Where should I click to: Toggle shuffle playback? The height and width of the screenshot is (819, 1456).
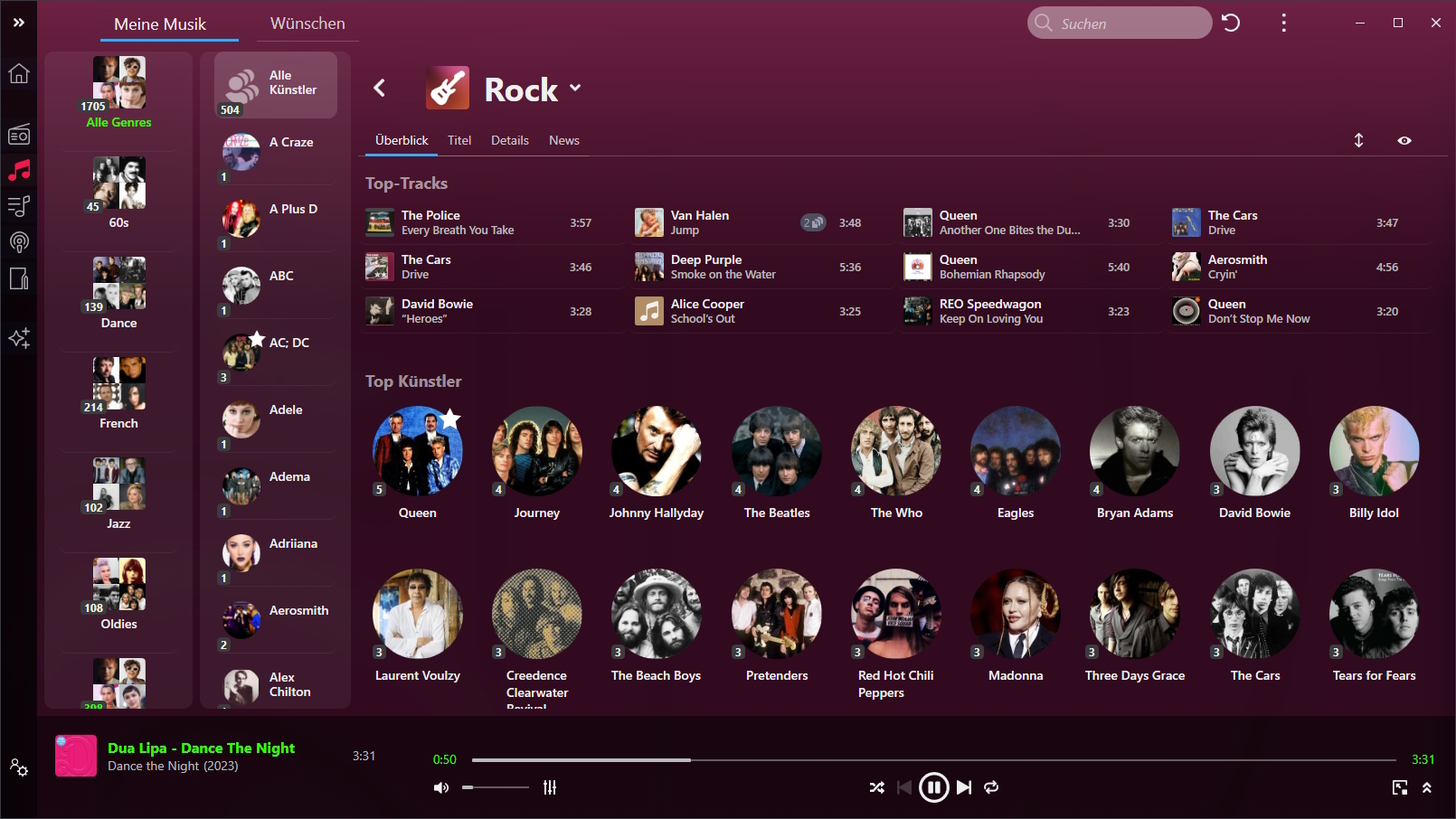coord(876,787)
